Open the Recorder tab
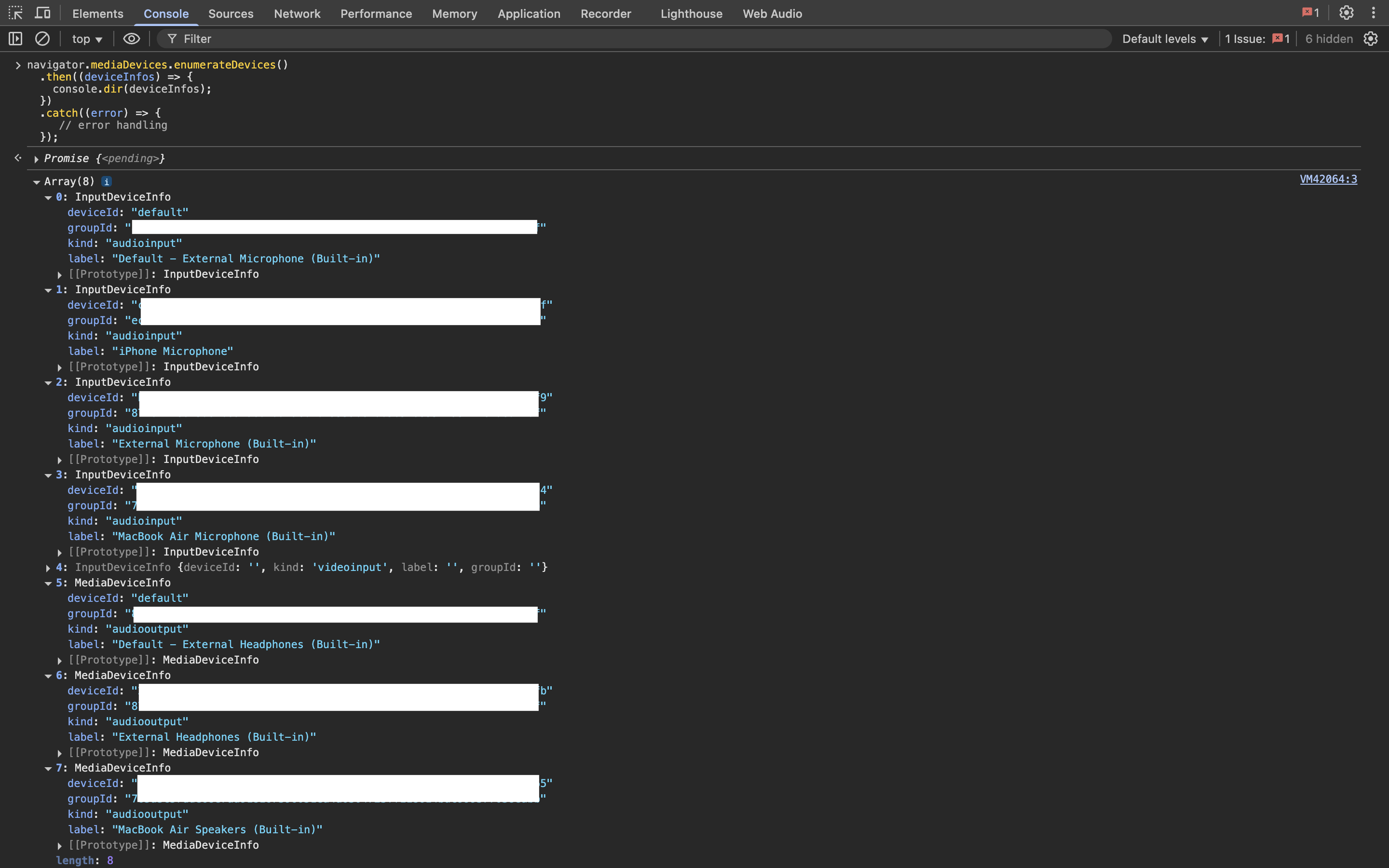The image size is (1389, 868). coord(606,13)
